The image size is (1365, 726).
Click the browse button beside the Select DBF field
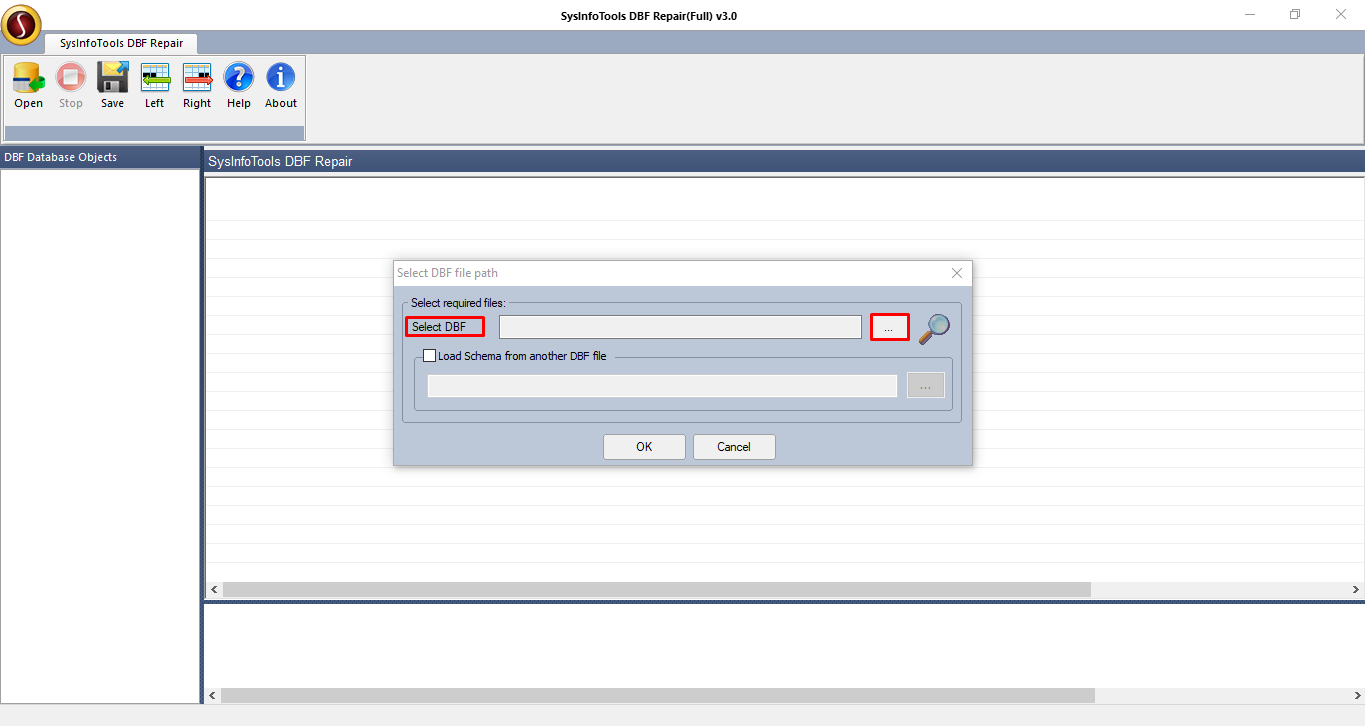(x=889, y=328)
